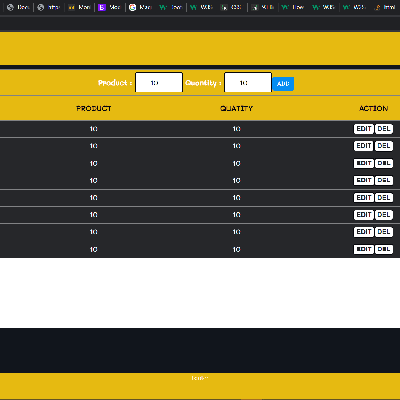Click EDIT in the sixth table row
The width and height of the screenshot is (400, 400).
pos(364,215)
